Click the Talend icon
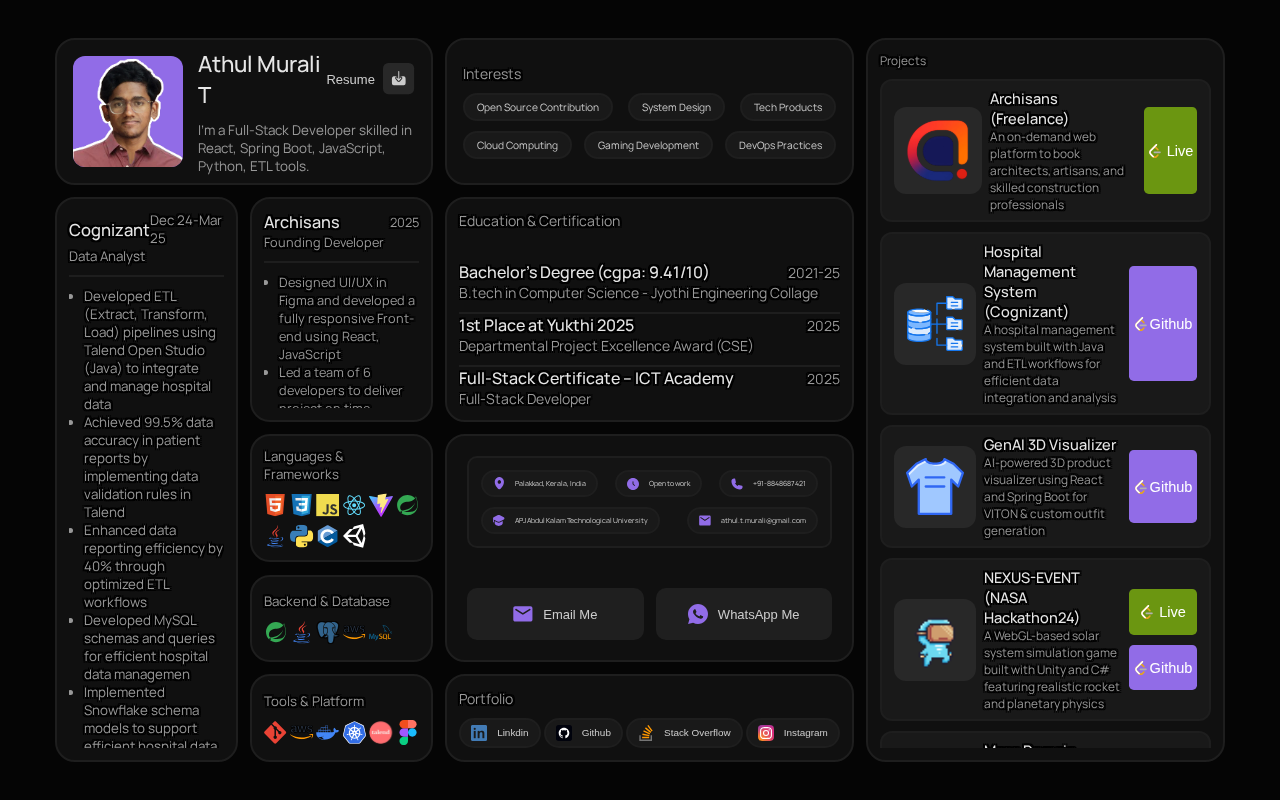 pos(380,733)
